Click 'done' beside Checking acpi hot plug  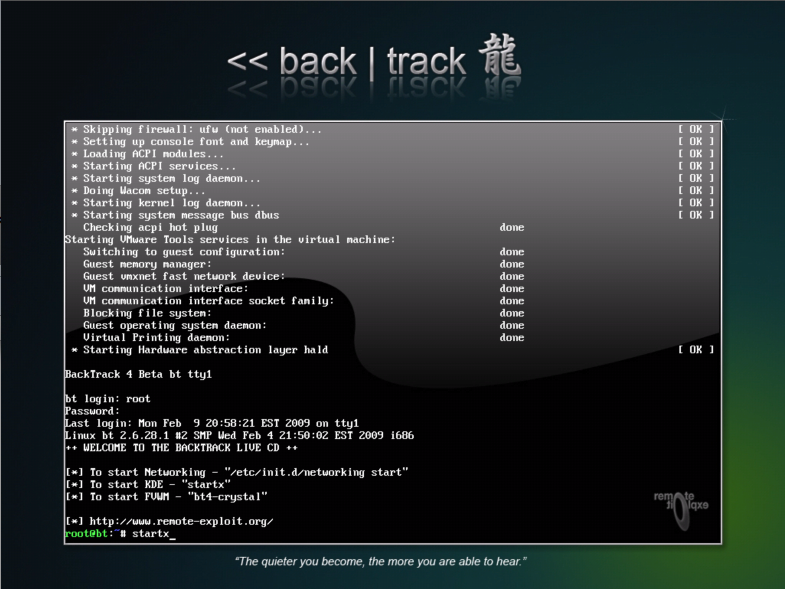click(512, 227)
